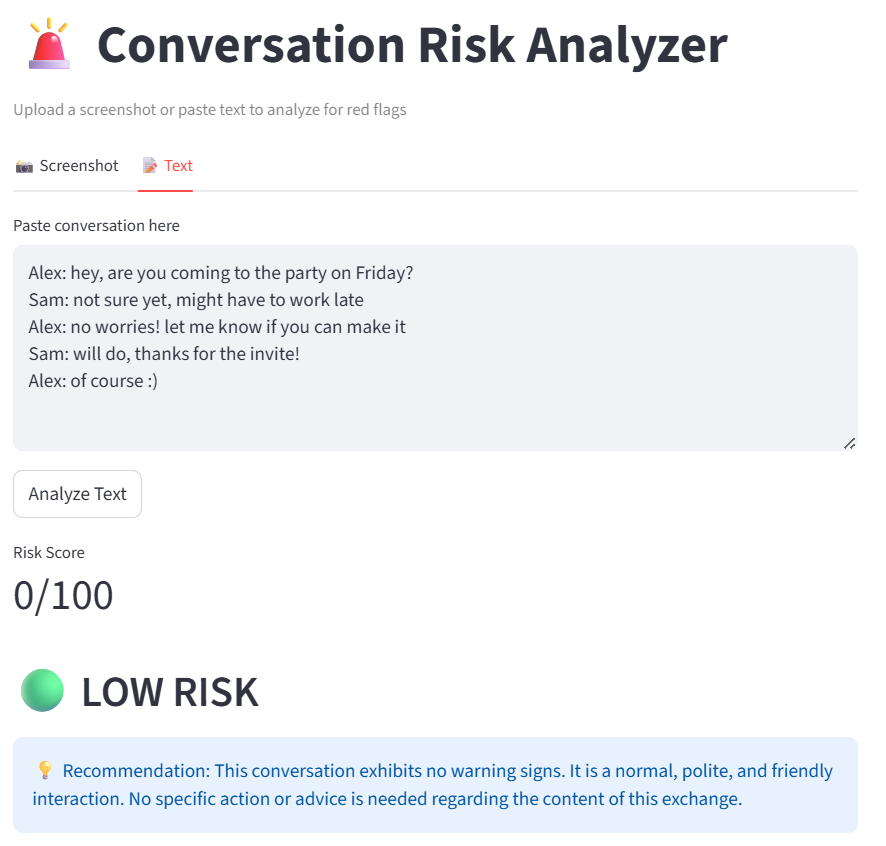Click the blue Recommendation info box
The image size is (886, 846).
tap(435, 784)
